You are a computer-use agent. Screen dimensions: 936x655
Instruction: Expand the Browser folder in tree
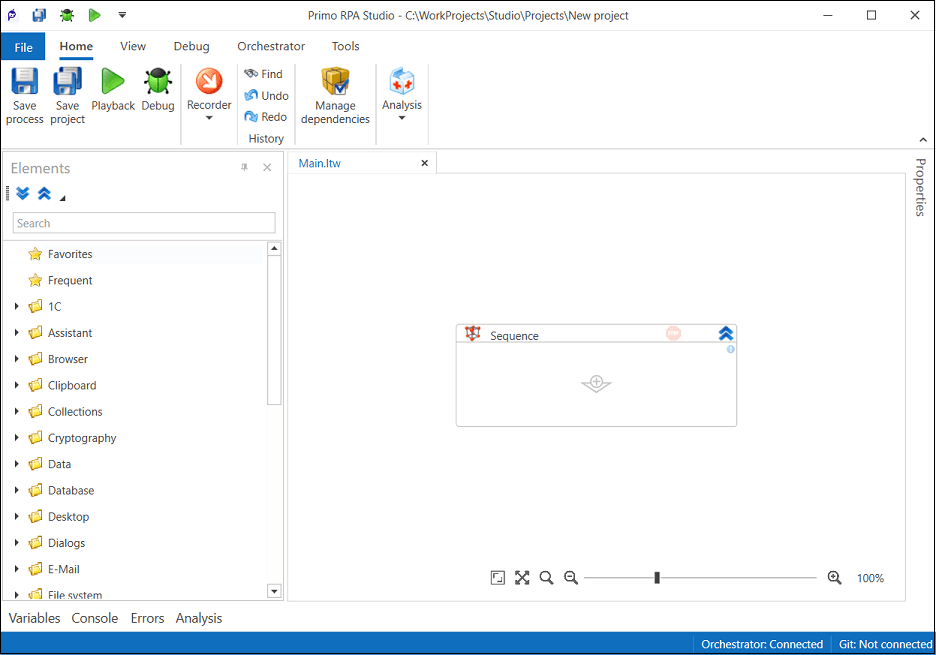[x=17, y=359]
